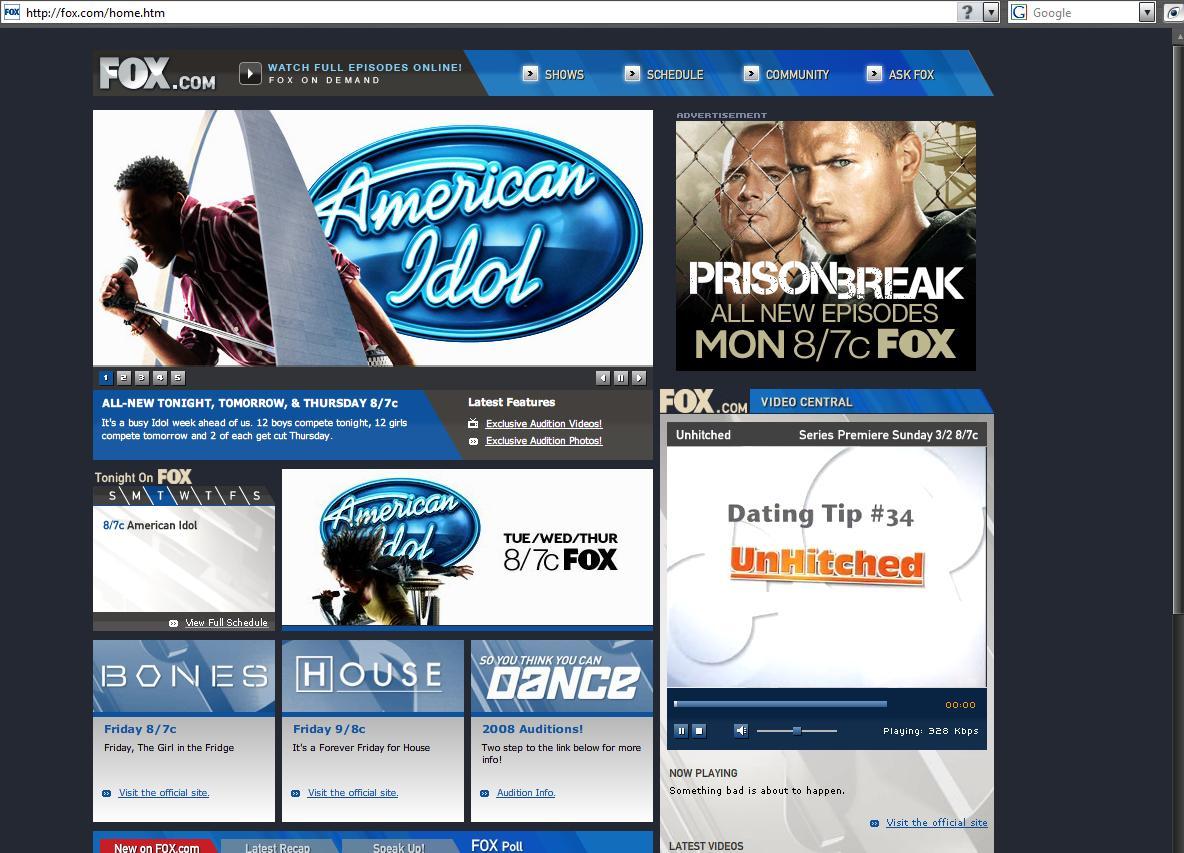Select slide 4 in the carousel
Image resolution: width=1184 pixels, height=853 pixels.
(159, 377)
